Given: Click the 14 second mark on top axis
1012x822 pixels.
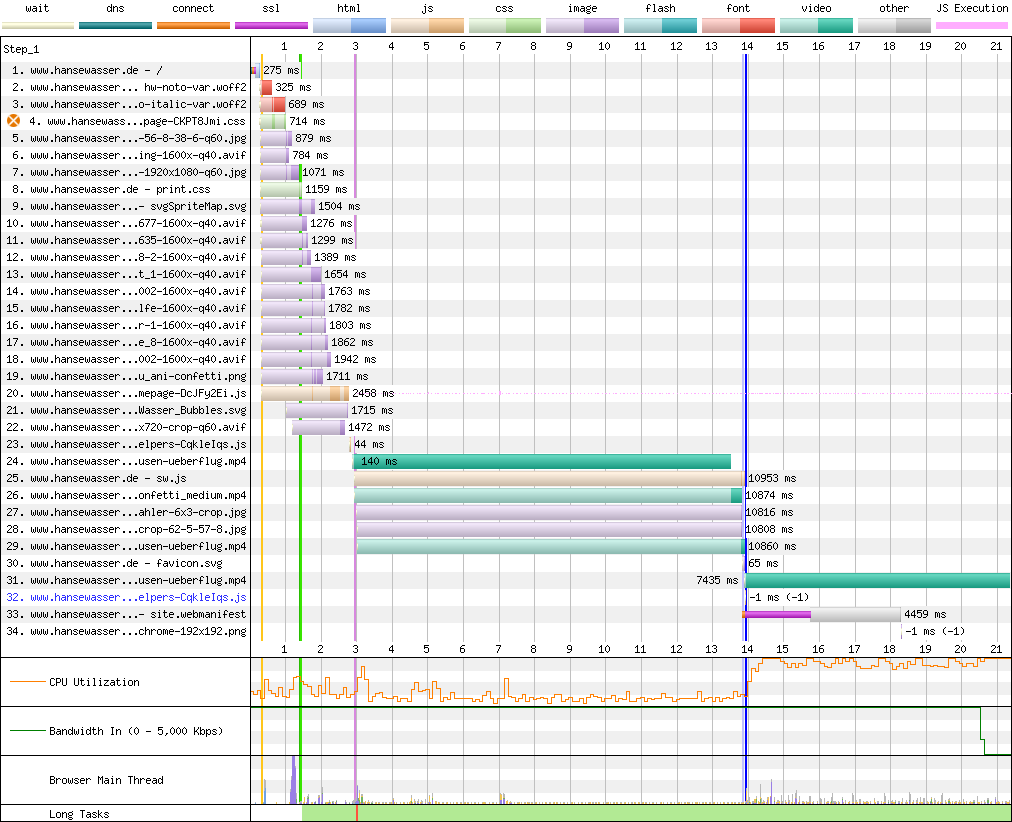Looking at the screenshot, I should click(x=747, y=46).
